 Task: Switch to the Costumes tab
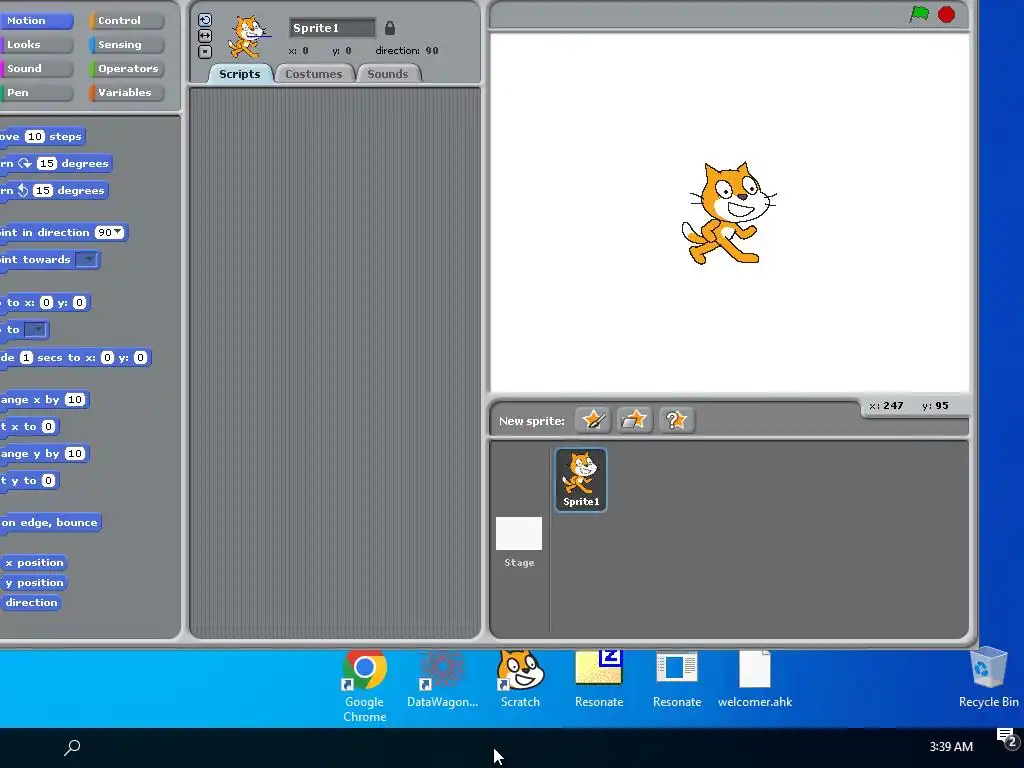click(313, 74)
